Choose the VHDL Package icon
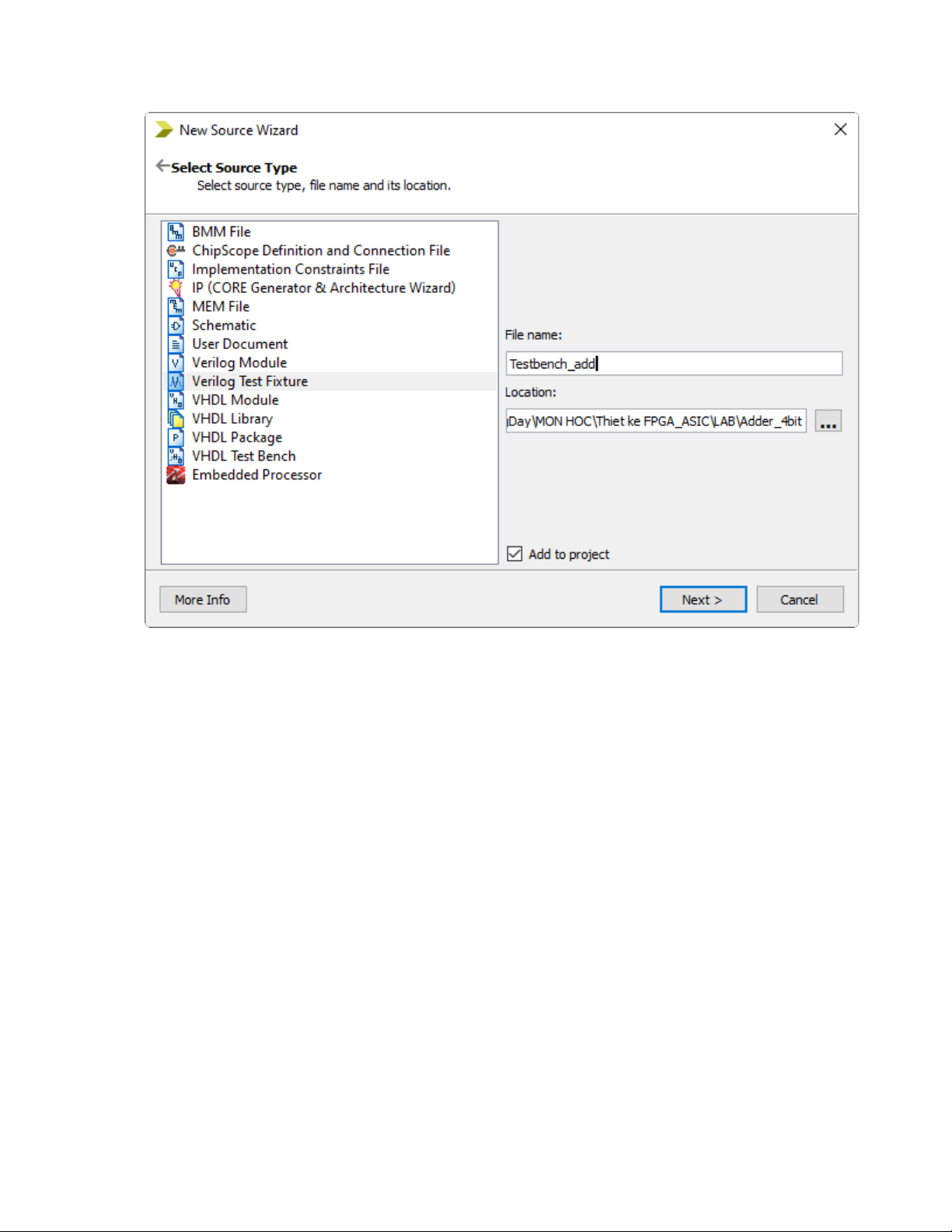 [176, 437]
